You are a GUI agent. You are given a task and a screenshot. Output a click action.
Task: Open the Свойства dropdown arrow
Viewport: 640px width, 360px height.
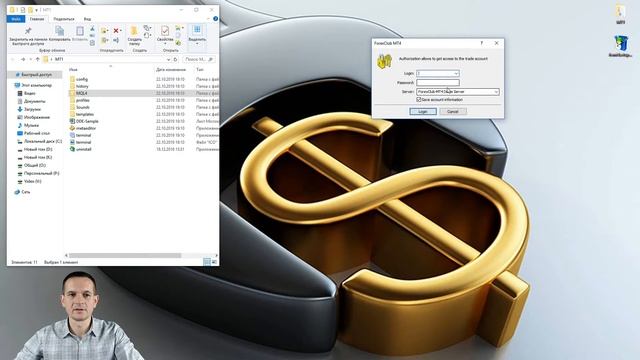(165, 44)
